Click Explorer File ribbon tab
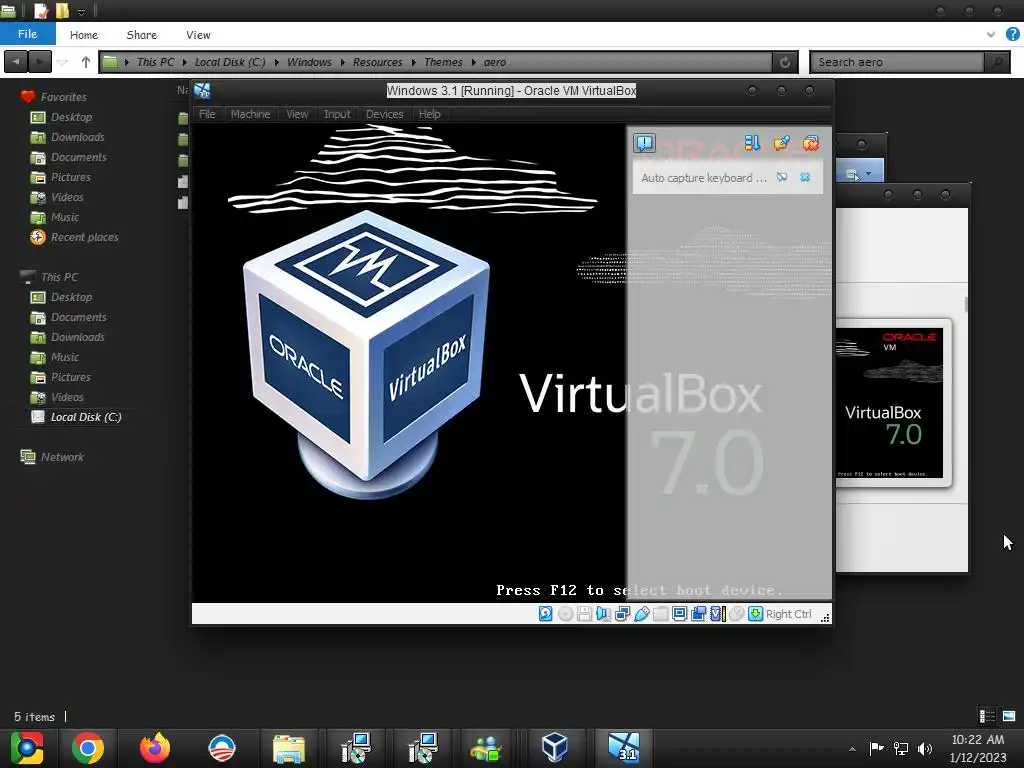 click(27, 34)
